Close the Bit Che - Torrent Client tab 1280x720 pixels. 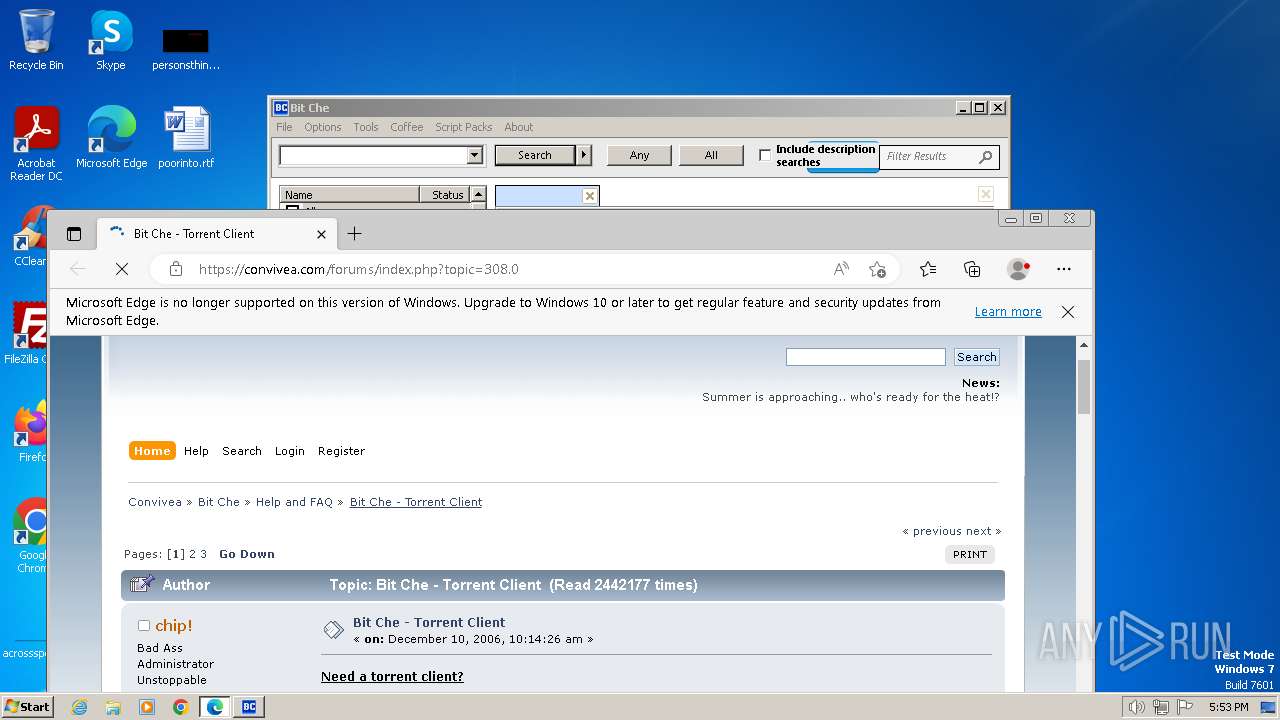321,234
